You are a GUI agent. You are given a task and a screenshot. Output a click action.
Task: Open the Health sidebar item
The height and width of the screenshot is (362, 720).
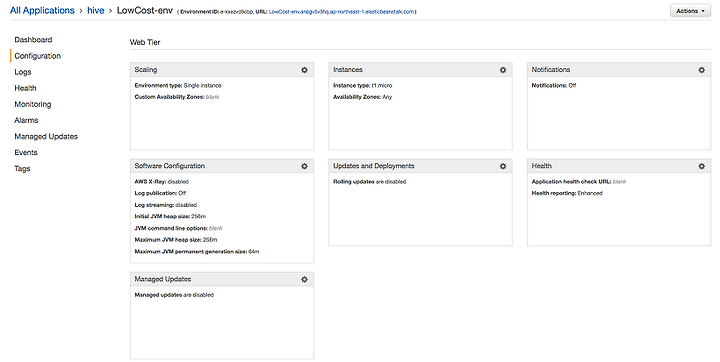25,88
